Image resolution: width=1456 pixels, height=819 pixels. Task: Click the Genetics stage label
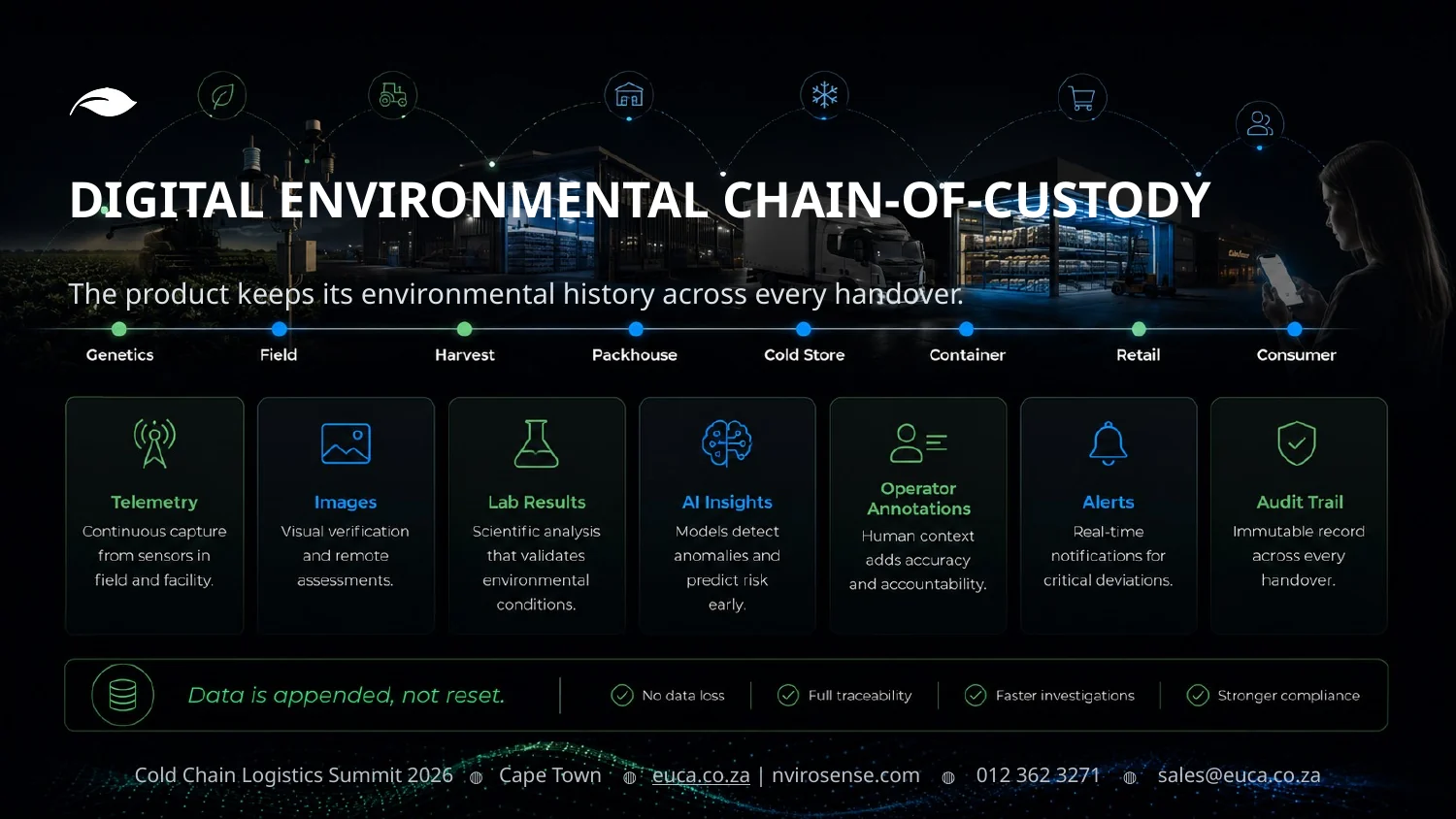pyautogui.click(x=119, y=355)
